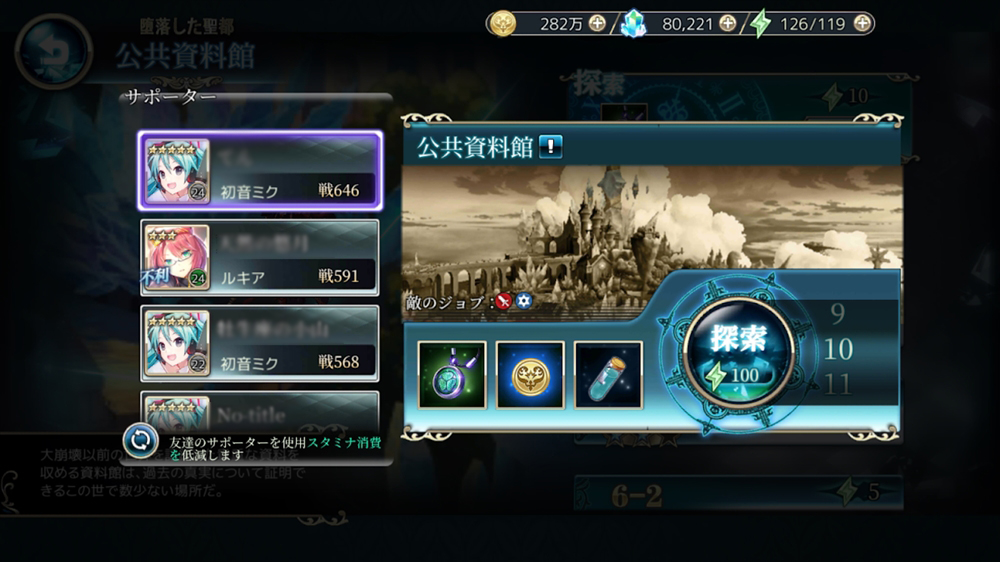This screenshot has width=1000, height=562.
Task: Click the blue hexagram enemy job icon
Action: pos(524,301)
